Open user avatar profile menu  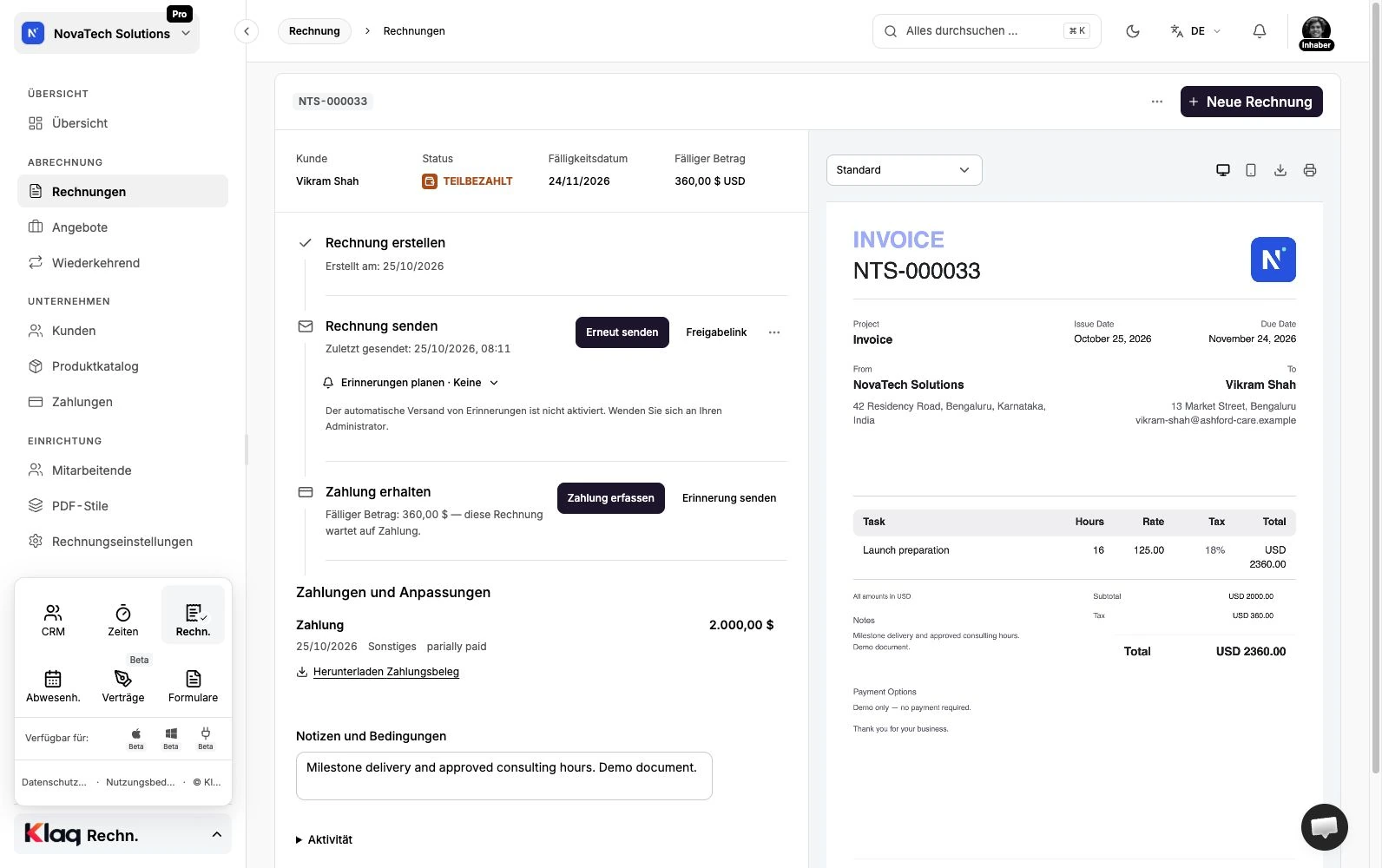click(x=1316, y=32)
